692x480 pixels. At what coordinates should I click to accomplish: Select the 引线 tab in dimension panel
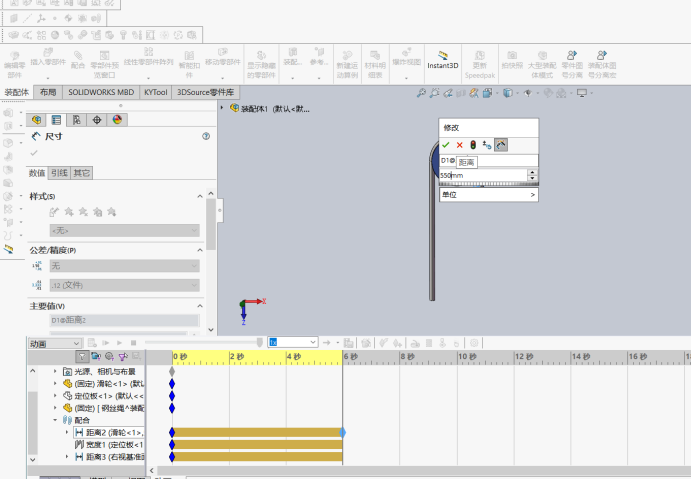coord(59,173)
